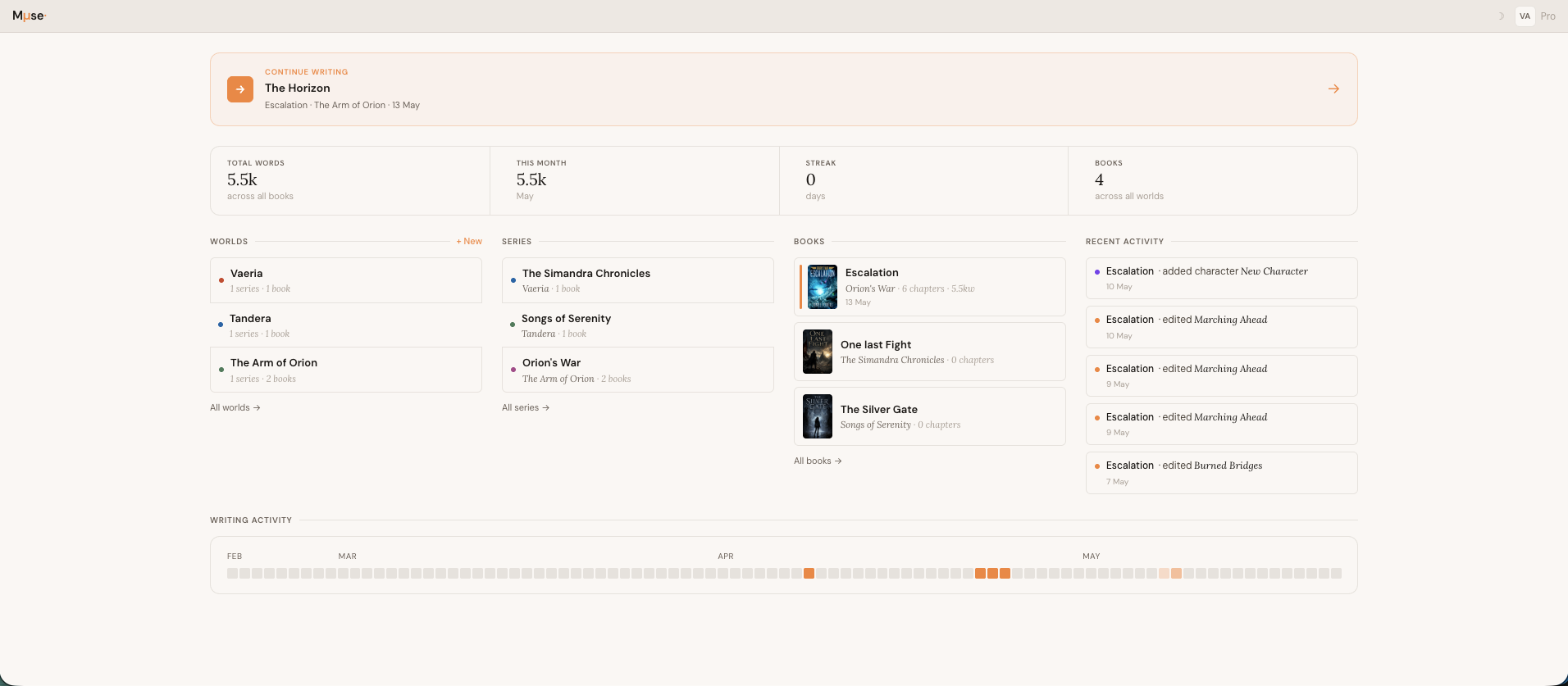Click the blue dot beside Tandera

click(x=221, y=325)
